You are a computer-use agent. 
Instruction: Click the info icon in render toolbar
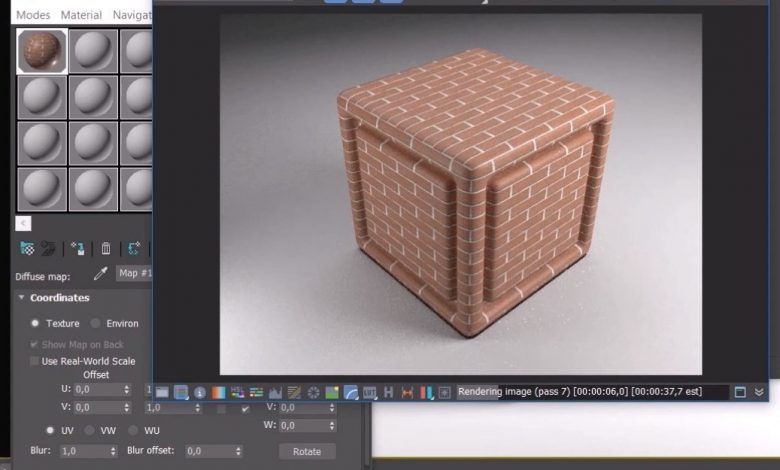pyautogui.click(x=199, y=392)
